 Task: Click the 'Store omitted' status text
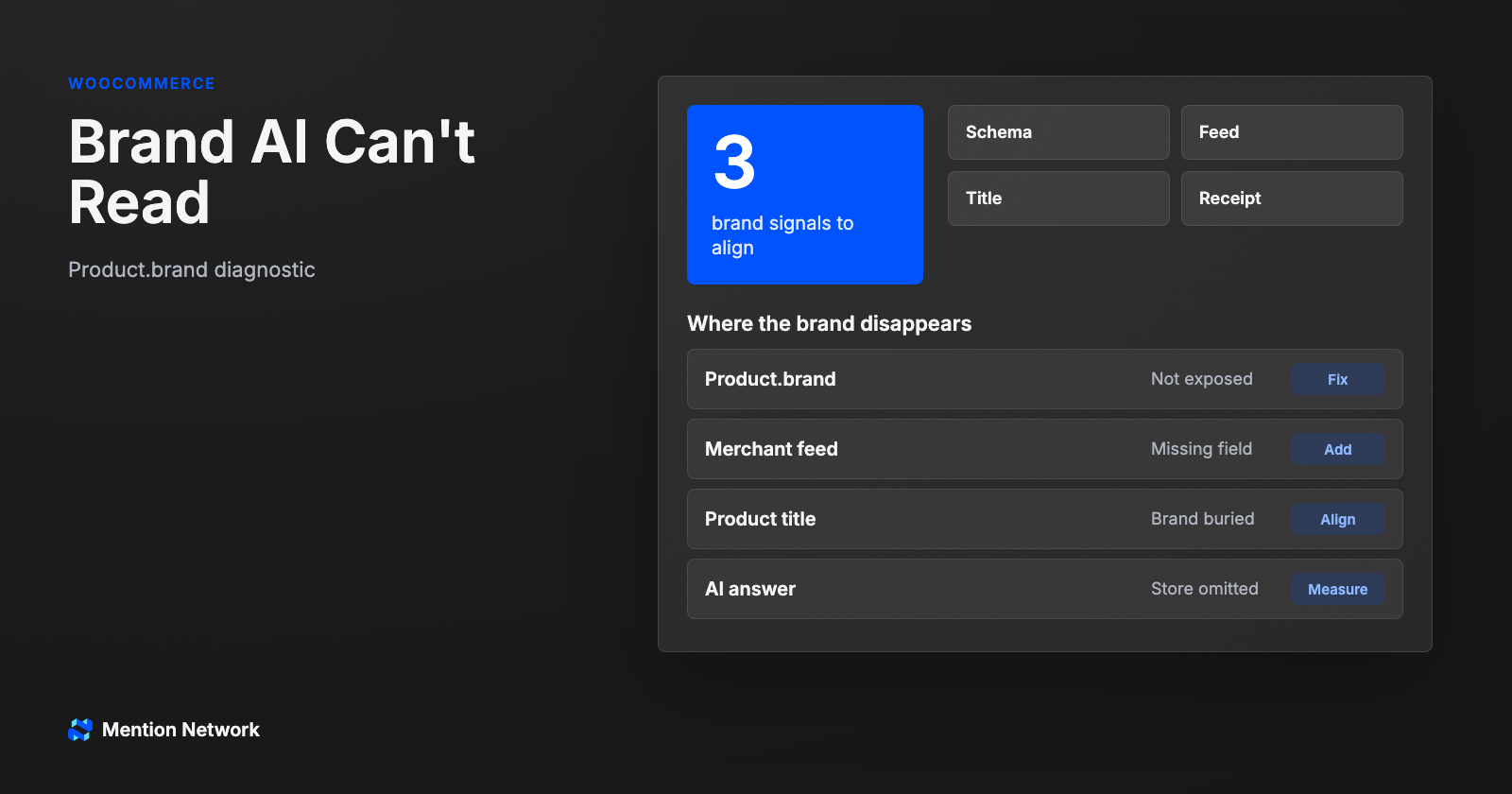[1205, 589]
